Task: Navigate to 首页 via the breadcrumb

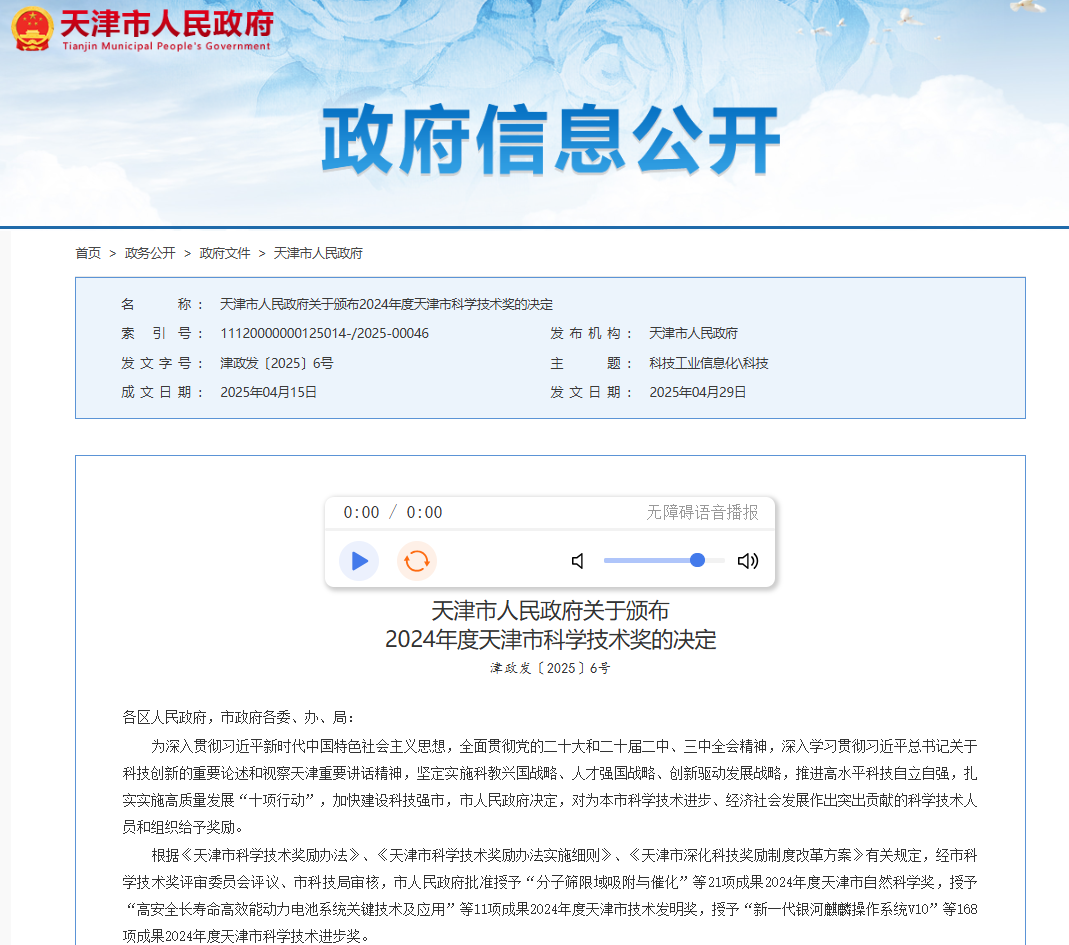Action: [x=87, y=253]
